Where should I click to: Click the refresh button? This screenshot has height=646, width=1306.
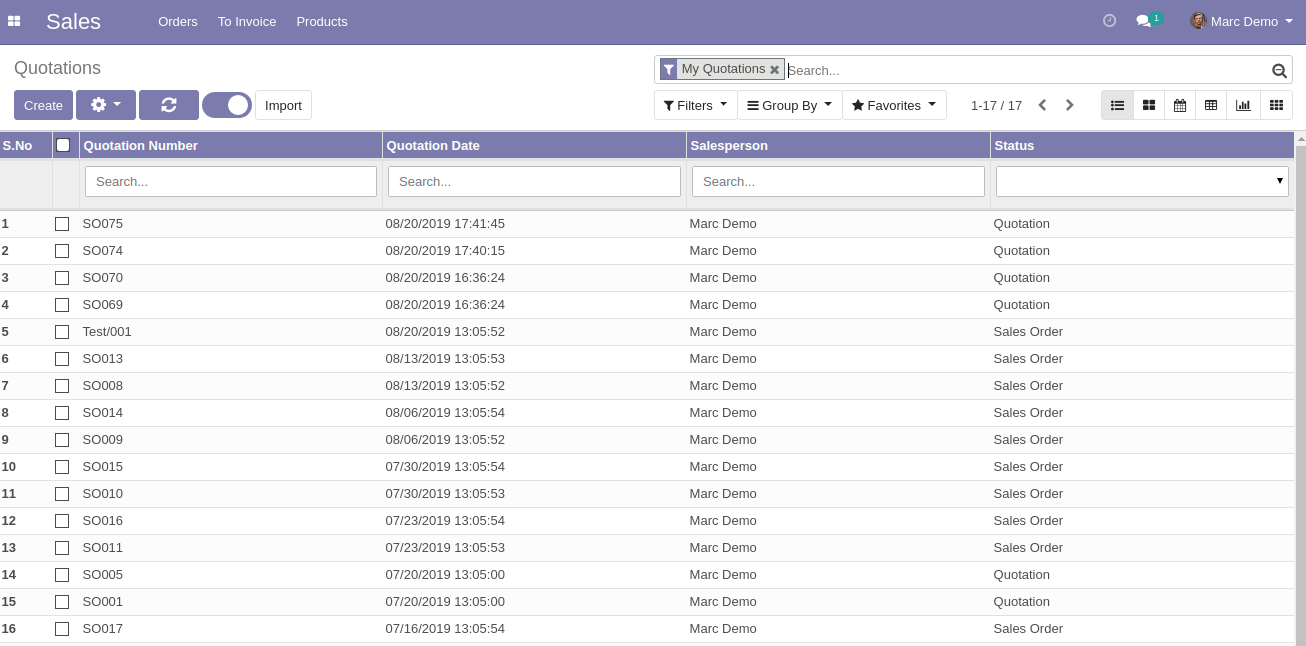[168, 105]
